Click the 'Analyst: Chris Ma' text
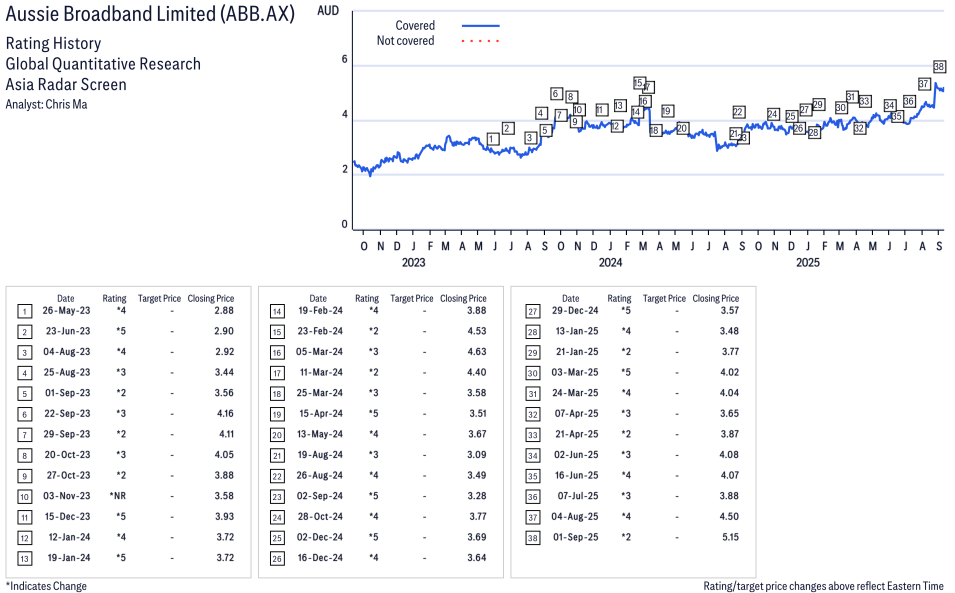 (x=46, y=104)
